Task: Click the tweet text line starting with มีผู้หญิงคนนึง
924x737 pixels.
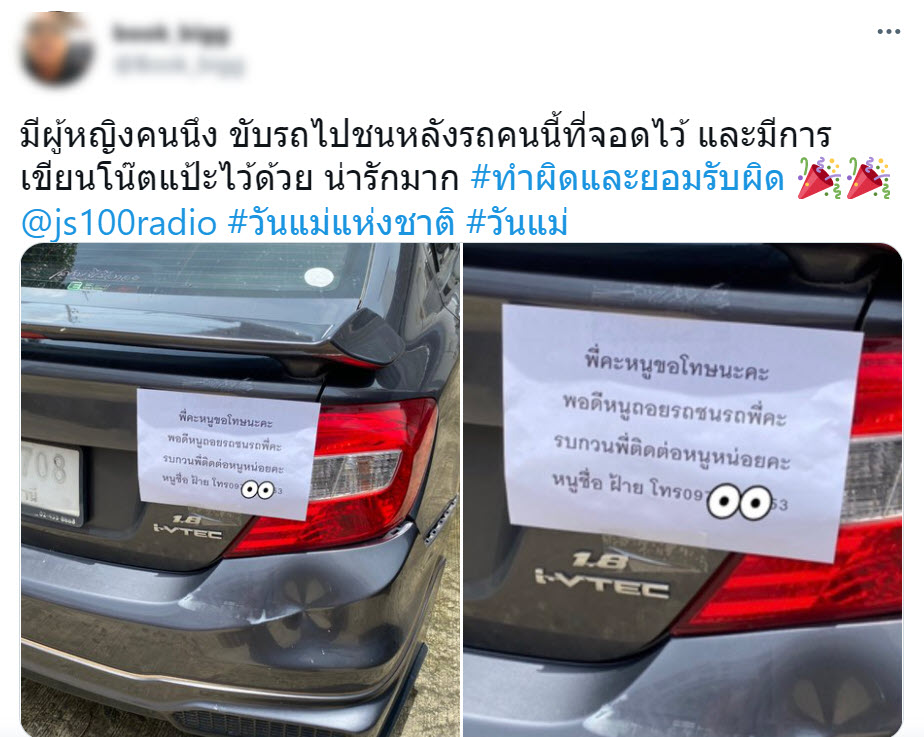Action: point(425,135)
